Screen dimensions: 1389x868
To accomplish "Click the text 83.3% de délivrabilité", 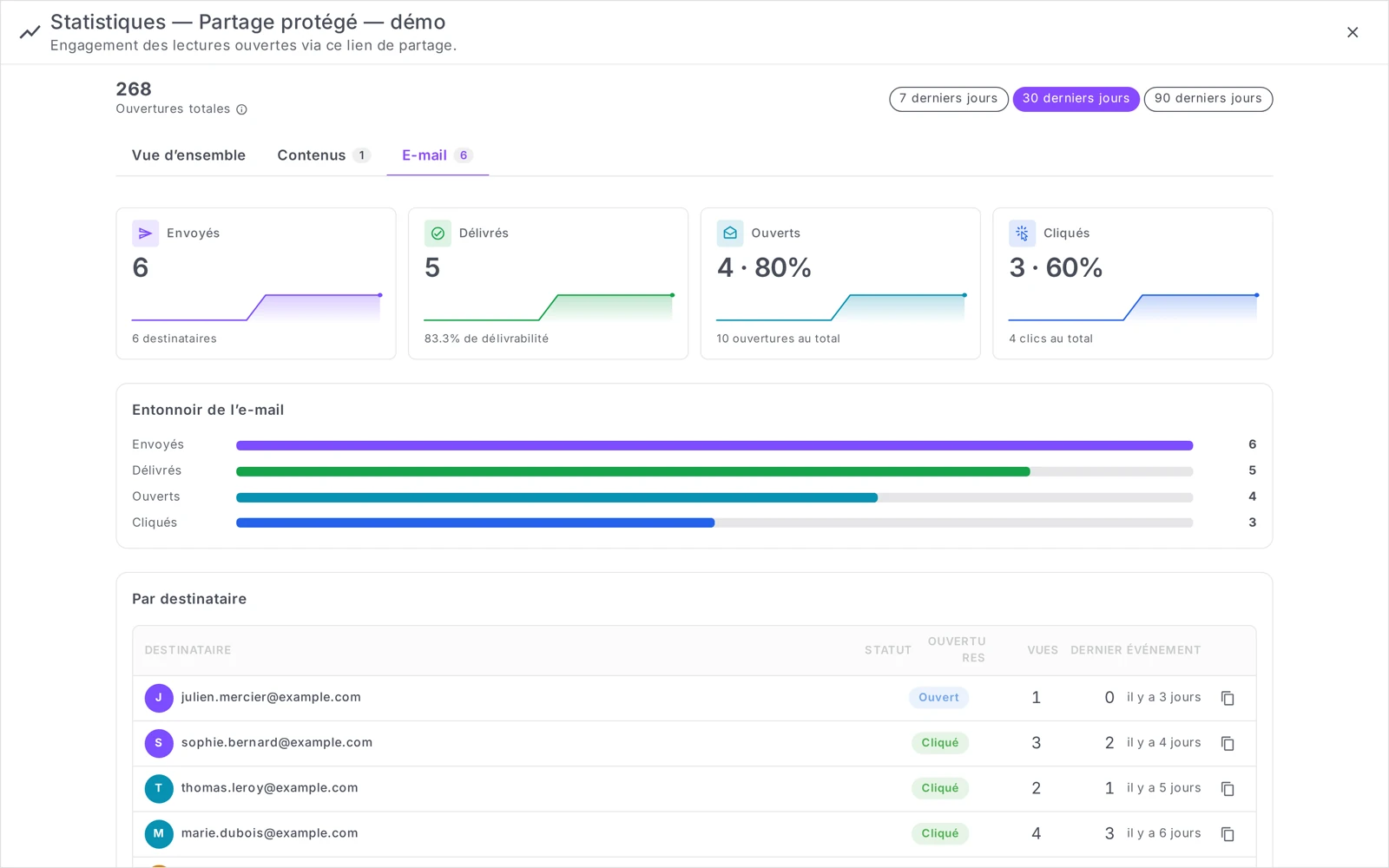I will coord(486,339).
